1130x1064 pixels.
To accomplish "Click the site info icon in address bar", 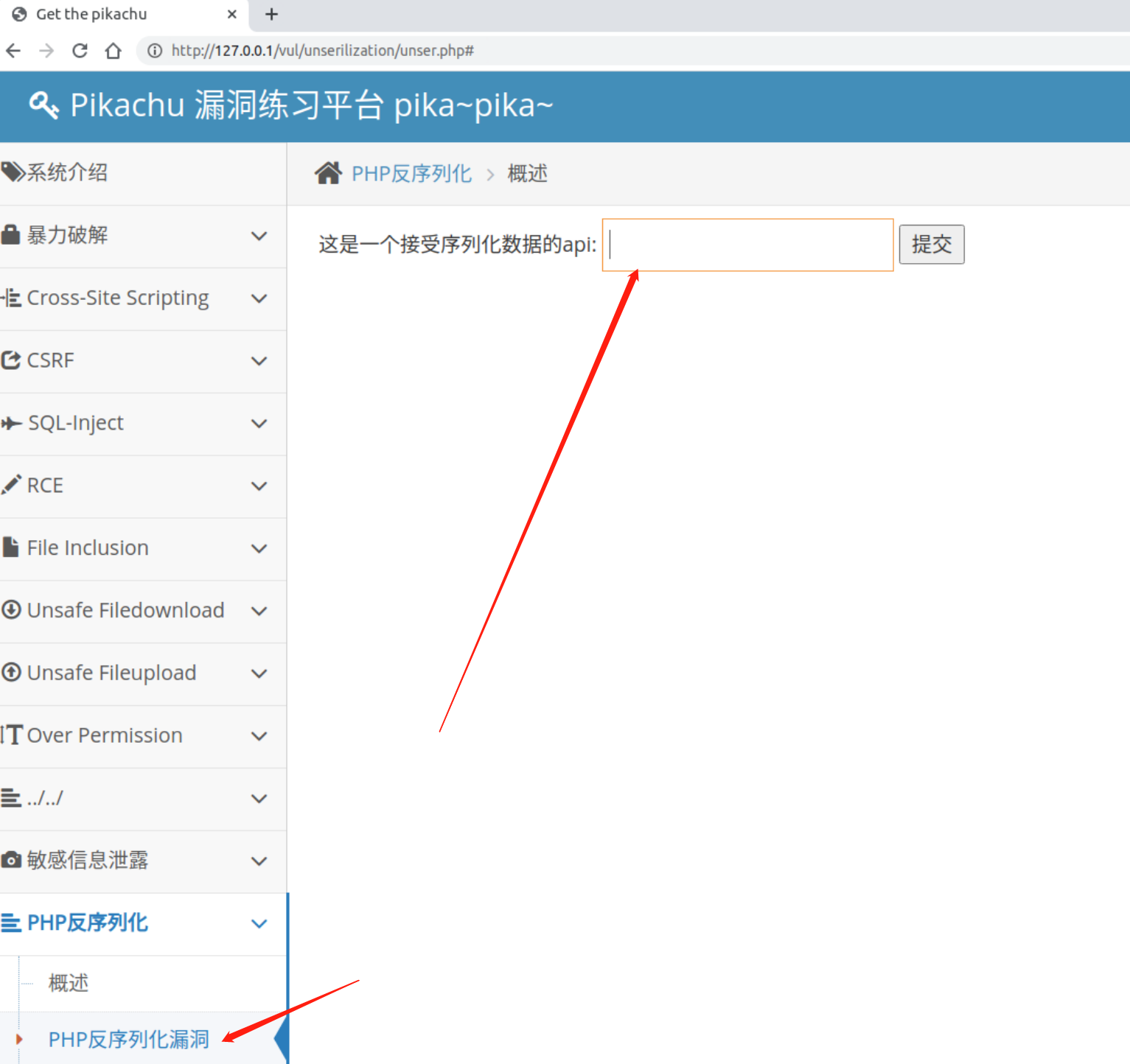I will pyautogui.click(x=155, y=51).
